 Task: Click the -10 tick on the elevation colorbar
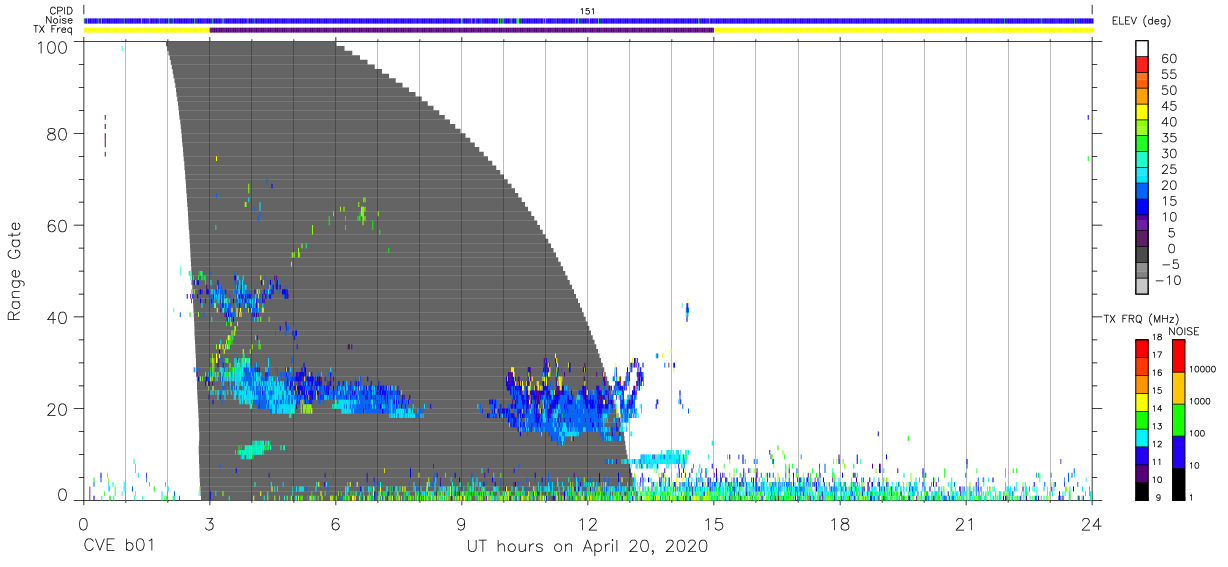click(x=1170, y=281)
